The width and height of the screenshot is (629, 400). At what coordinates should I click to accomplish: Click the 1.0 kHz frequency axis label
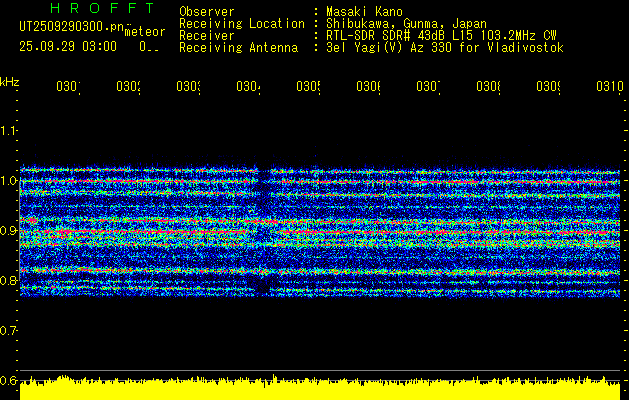click(x=8, y=180)
